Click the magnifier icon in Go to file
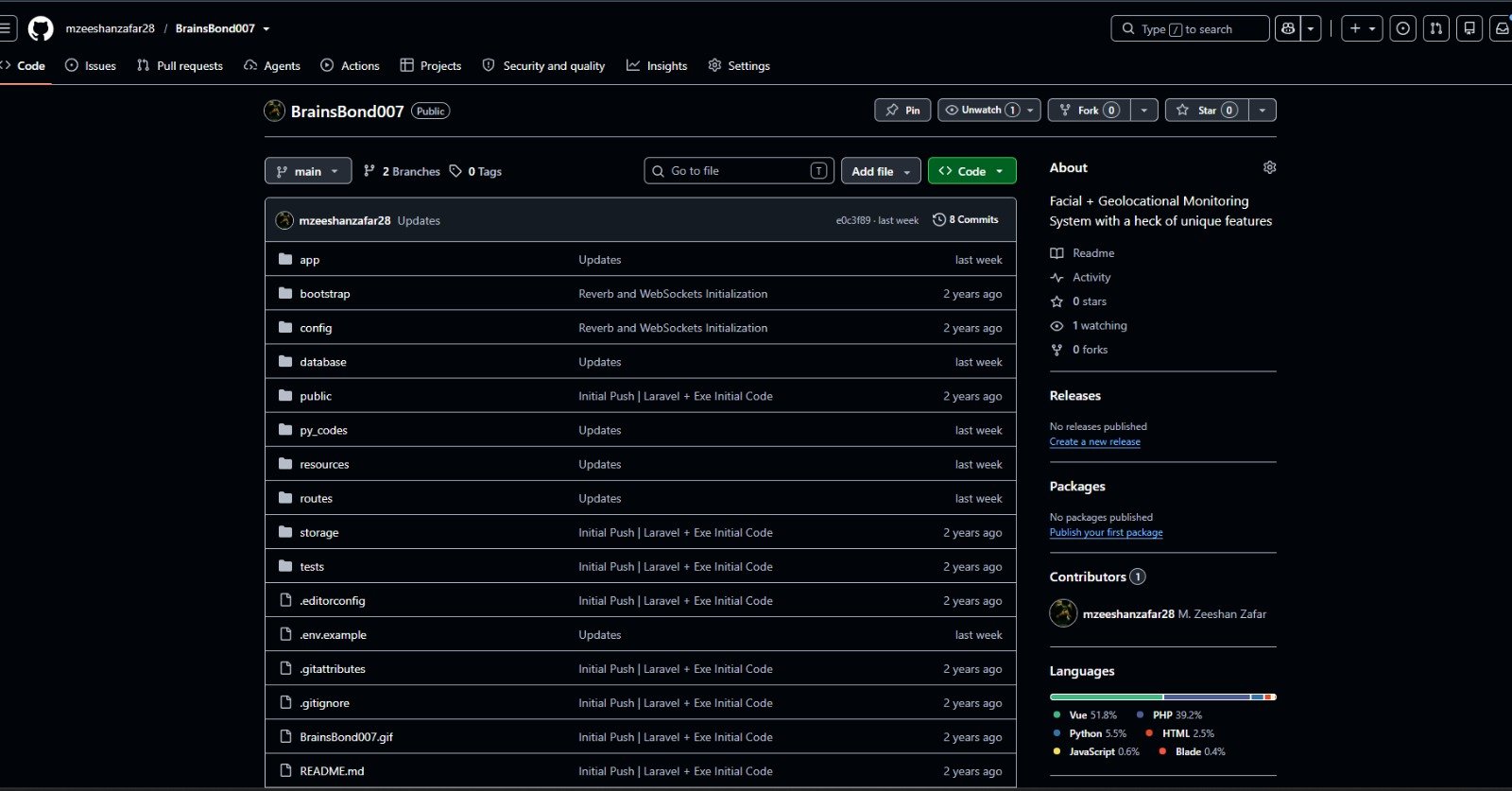This screenshot has height=791, width=1512. click(x=659, y=171)
